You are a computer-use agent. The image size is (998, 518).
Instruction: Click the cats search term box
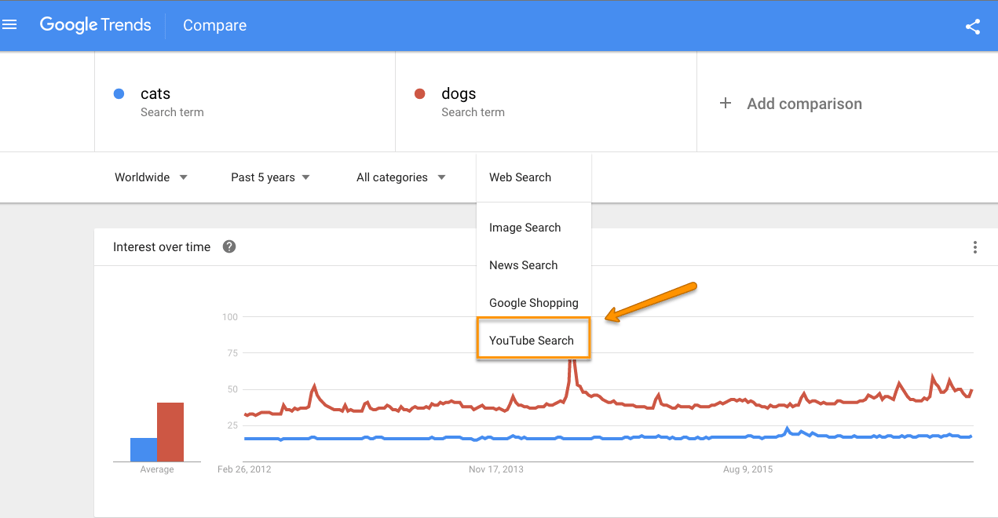click(245, 102)
